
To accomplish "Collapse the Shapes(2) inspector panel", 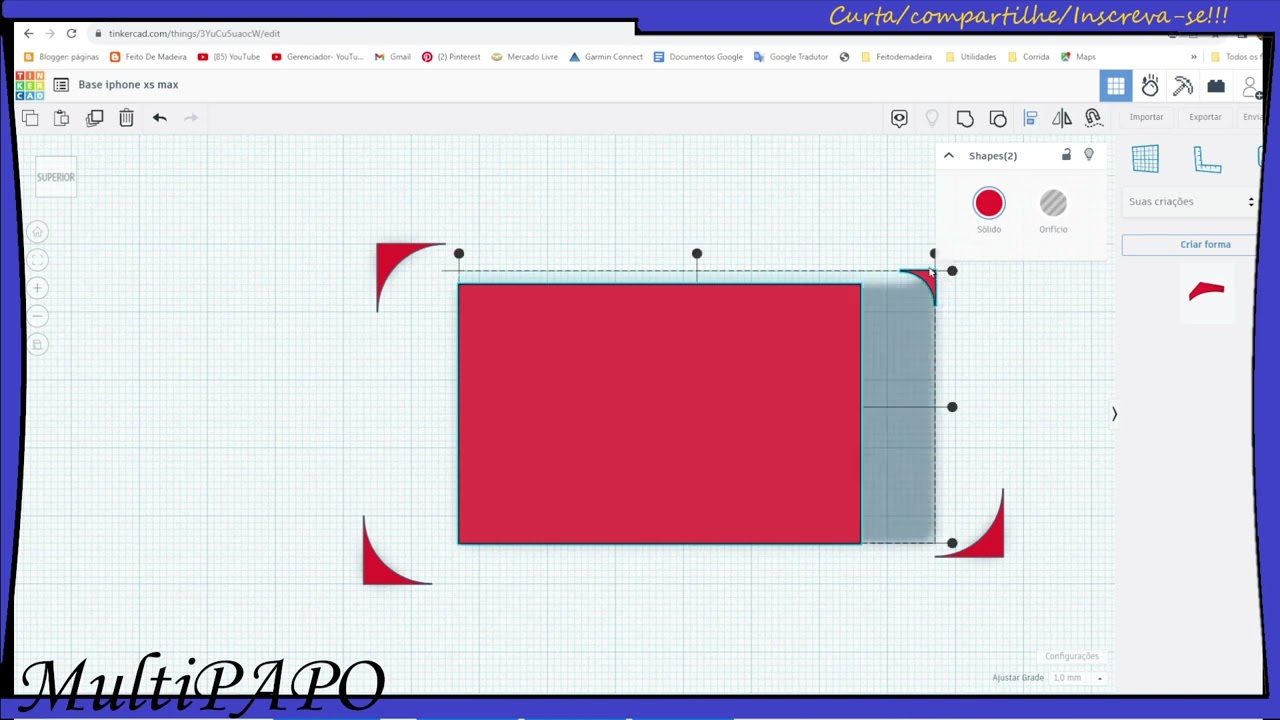I will point(949,156).
